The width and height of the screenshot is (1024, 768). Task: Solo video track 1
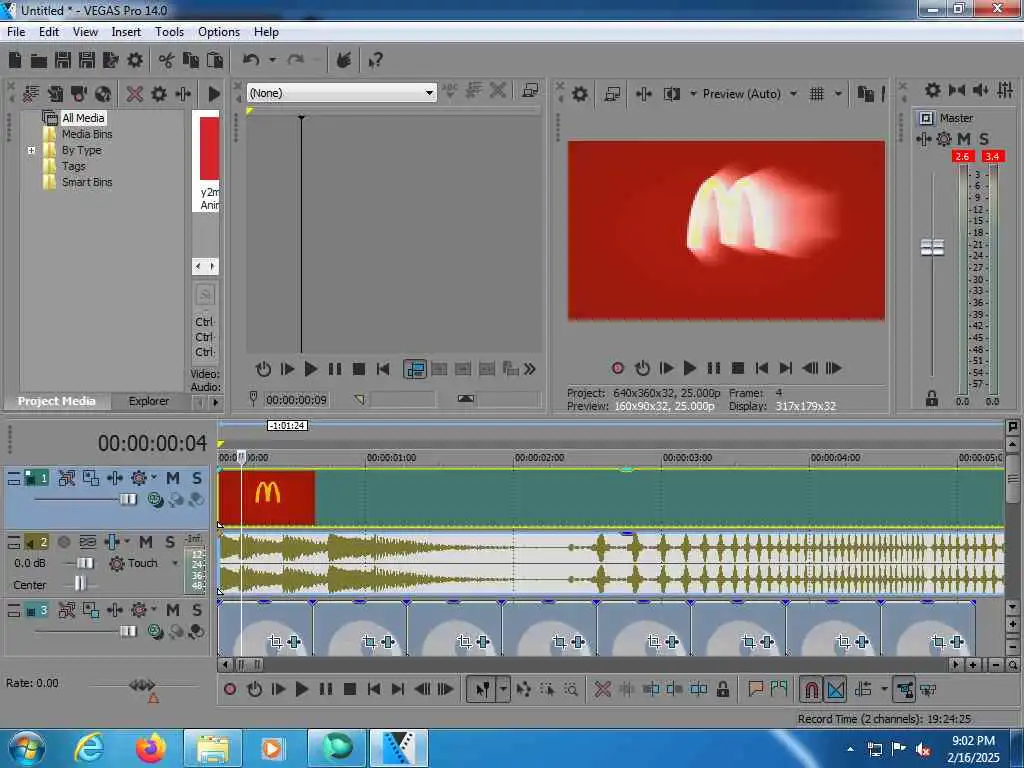(197, 478)
